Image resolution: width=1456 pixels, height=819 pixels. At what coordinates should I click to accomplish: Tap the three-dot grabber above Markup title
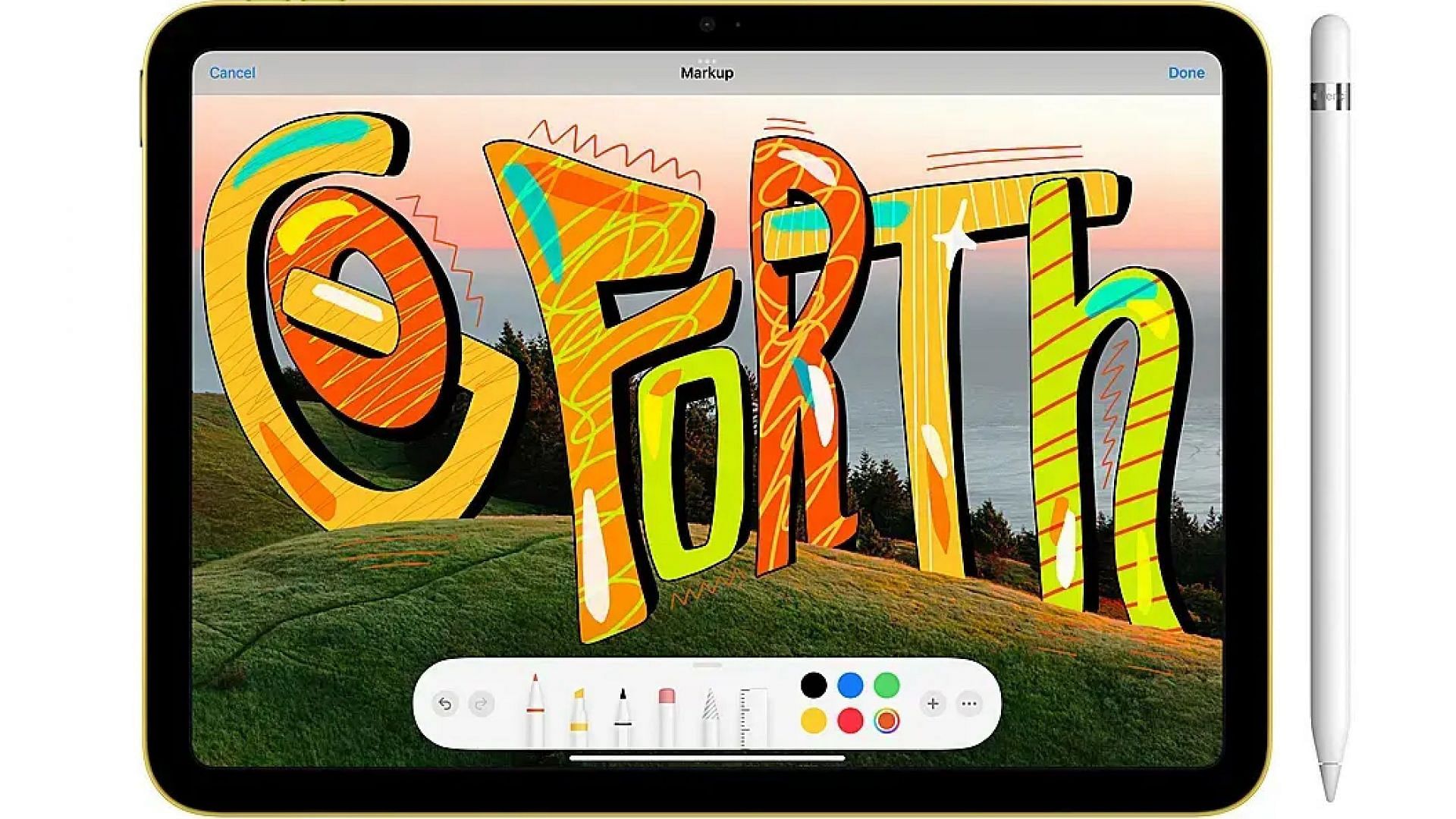pyautogui.click(x=707, y=61)
